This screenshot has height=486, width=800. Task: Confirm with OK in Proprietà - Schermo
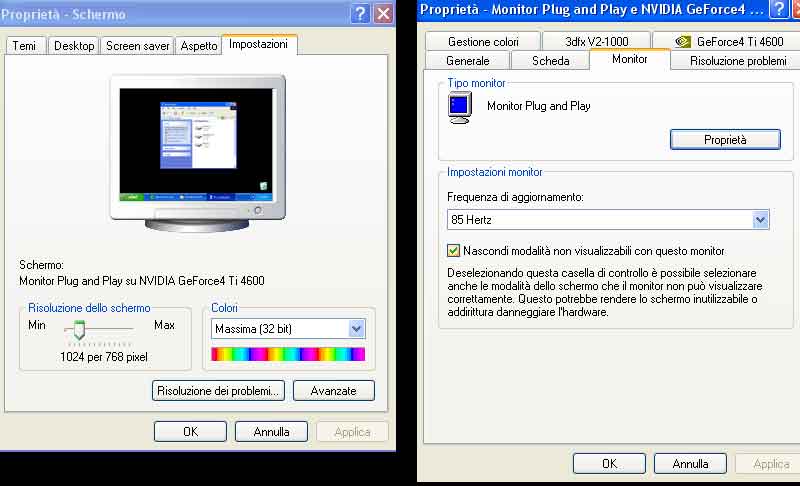tap(190, 432)
